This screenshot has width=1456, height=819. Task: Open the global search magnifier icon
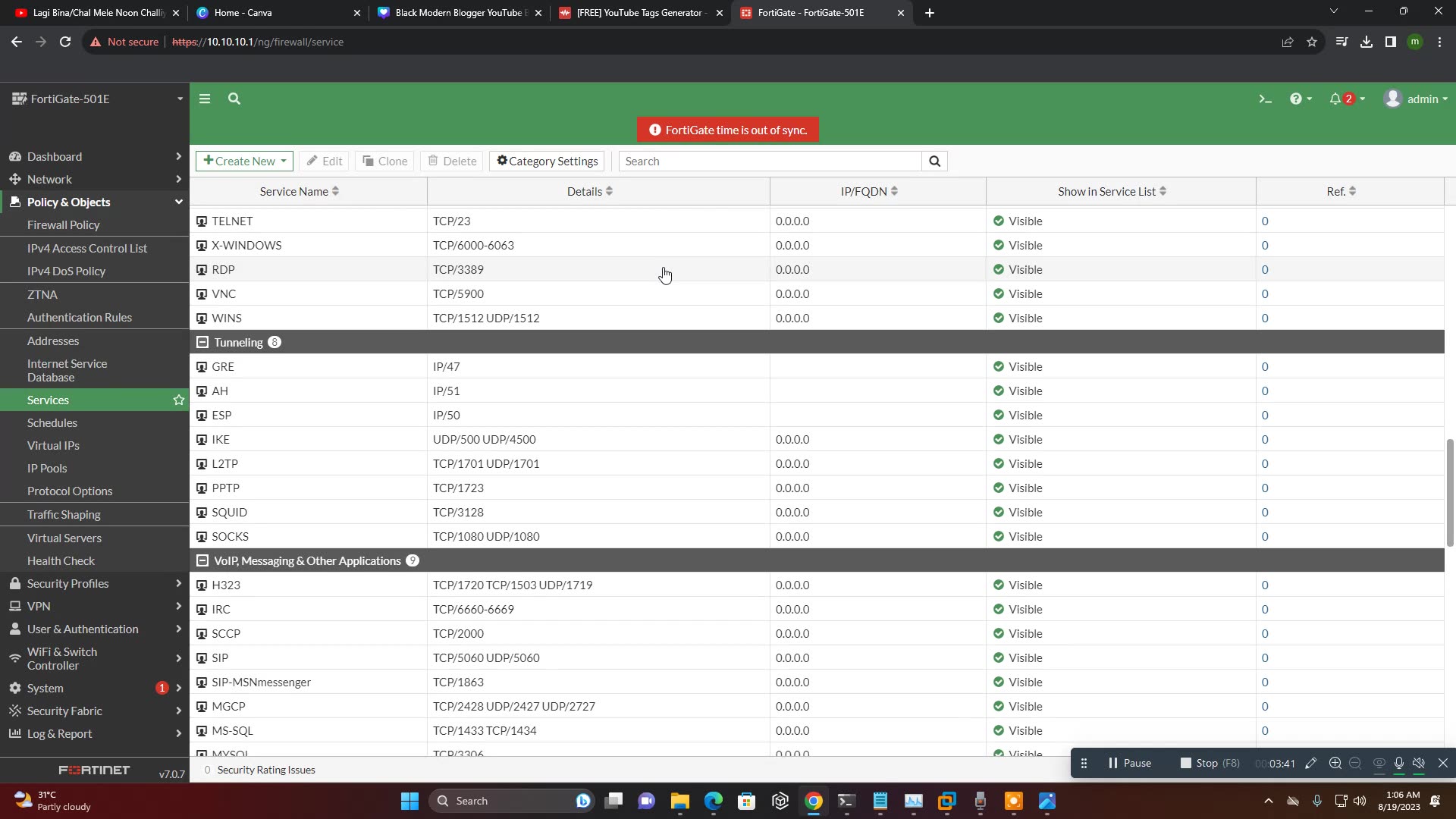234,99
